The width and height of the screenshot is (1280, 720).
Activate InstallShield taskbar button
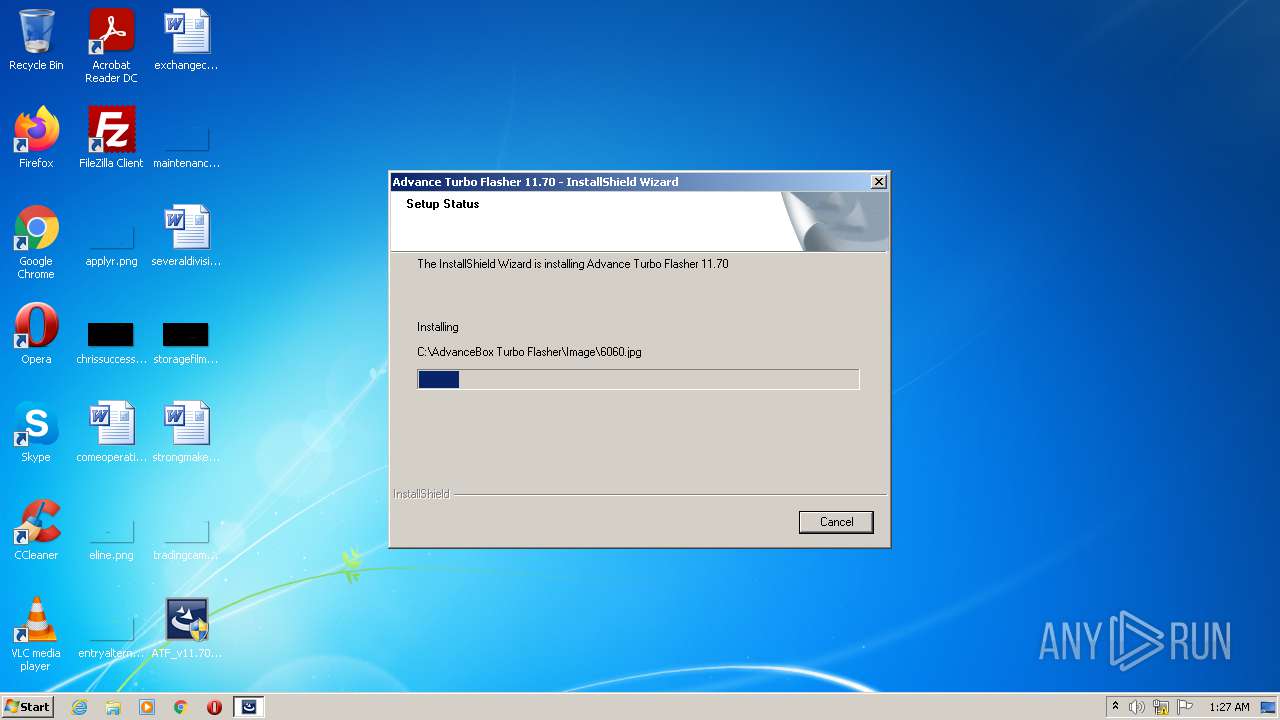(249, 707)
